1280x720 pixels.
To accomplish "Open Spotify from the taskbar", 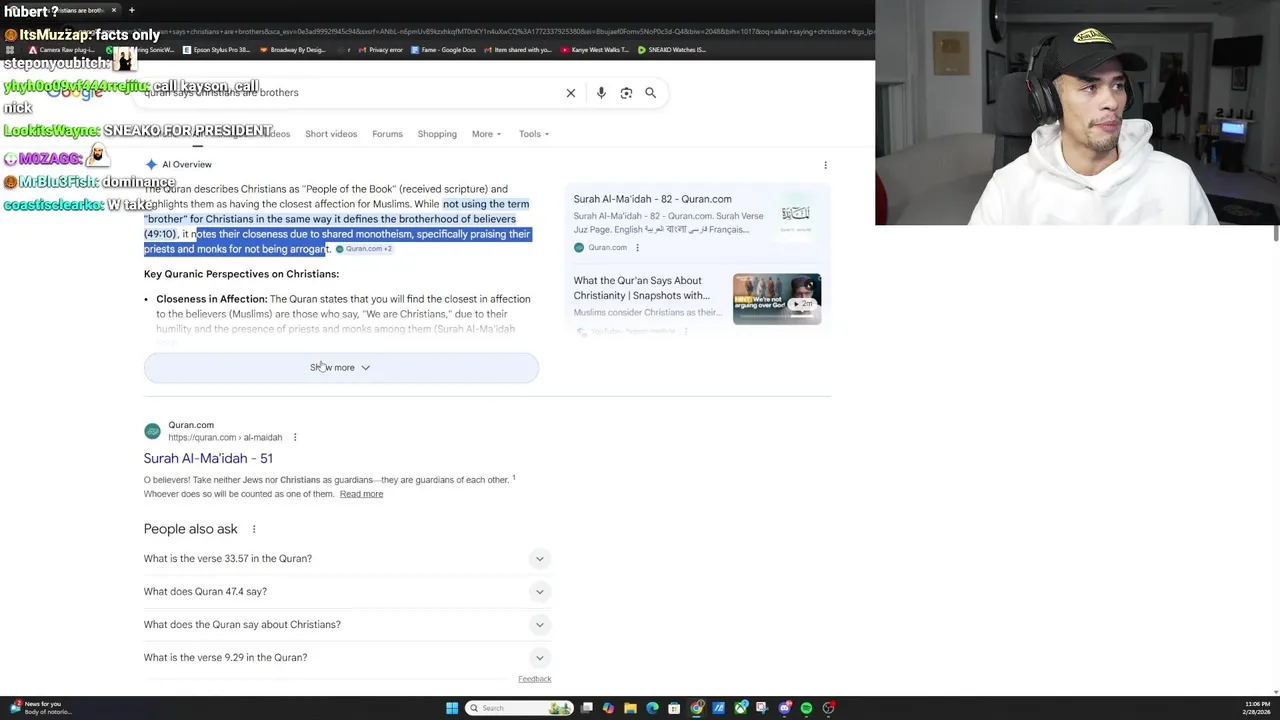I will (x=806, y=708).
